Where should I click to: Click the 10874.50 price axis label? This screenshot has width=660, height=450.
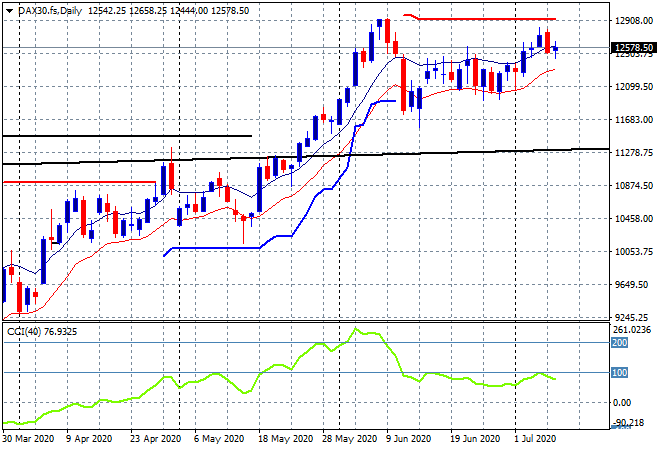click(x=634, y=186)
